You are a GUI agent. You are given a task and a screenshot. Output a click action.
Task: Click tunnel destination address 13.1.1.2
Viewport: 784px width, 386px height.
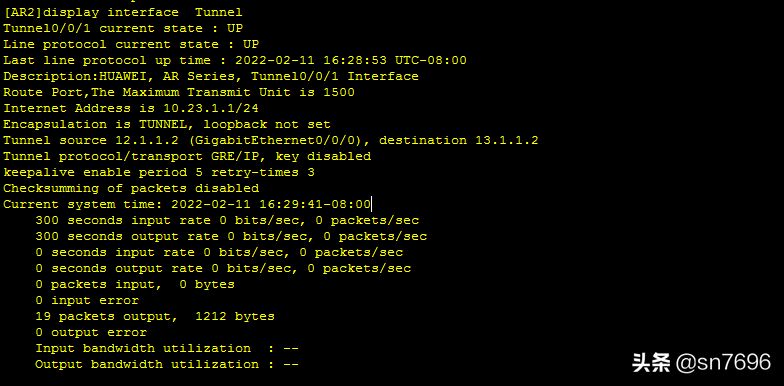[506, 140]
